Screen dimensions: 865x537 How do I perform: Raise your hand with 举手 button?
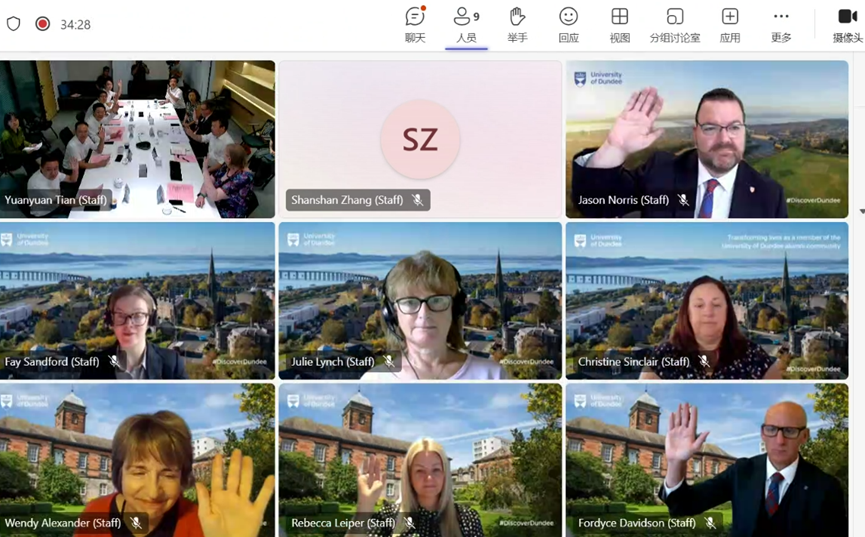pyautogui.click(x=517, y=24)
